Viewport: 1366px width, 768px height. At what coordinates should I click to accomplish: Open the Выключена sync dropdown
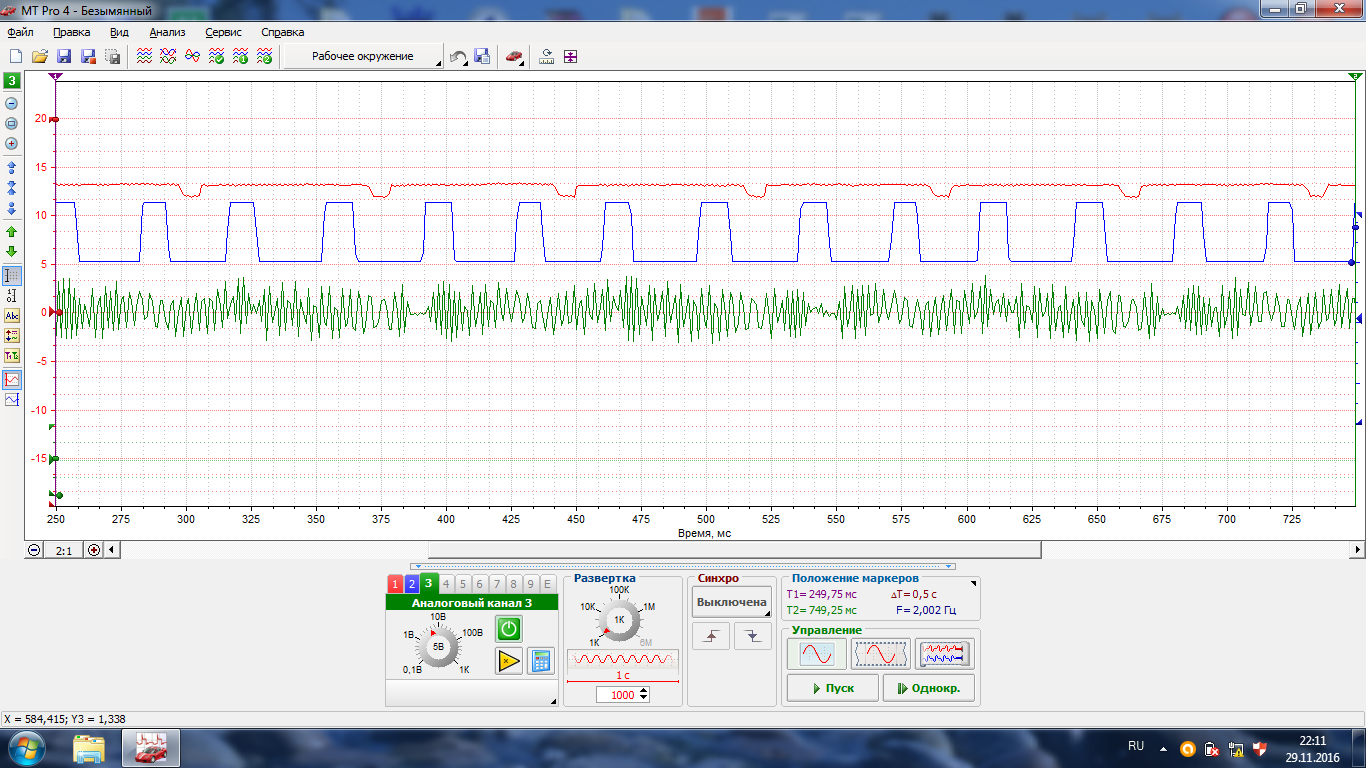pyautogui.click(x=732, y=602)
